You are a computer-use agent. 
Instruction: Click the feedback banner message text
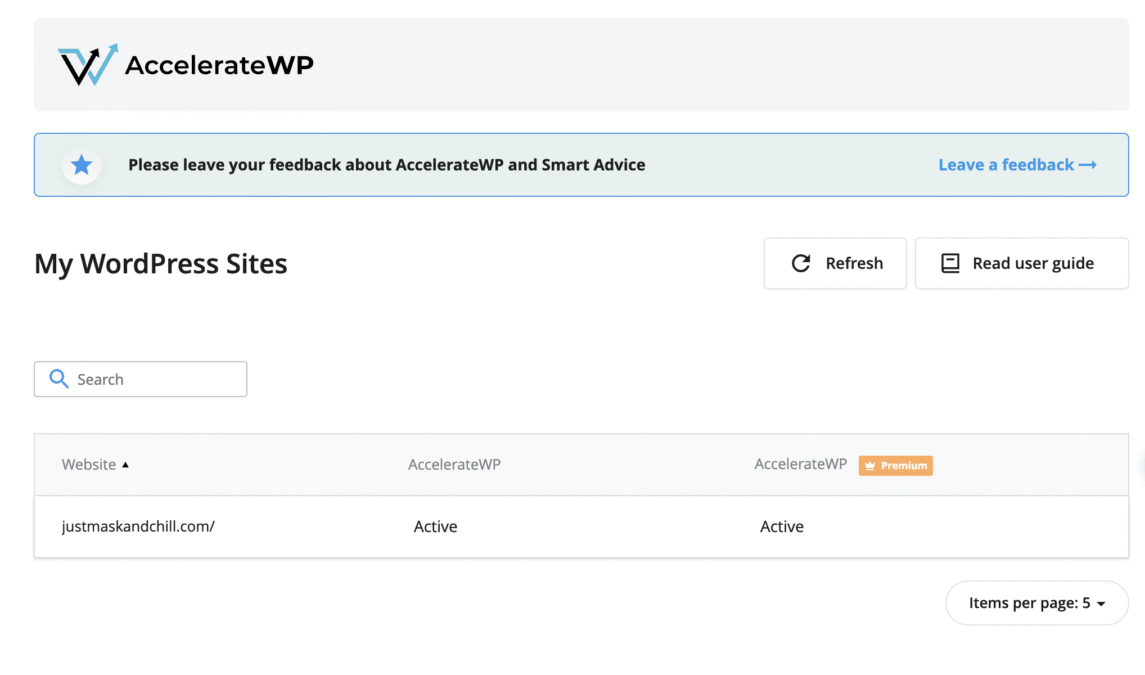(386, 165)
